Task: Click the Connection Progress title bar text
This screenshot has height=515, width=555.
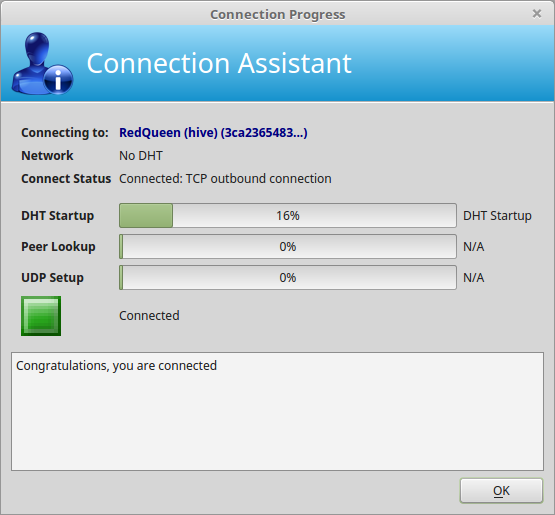Action: [x=278, y=15]
